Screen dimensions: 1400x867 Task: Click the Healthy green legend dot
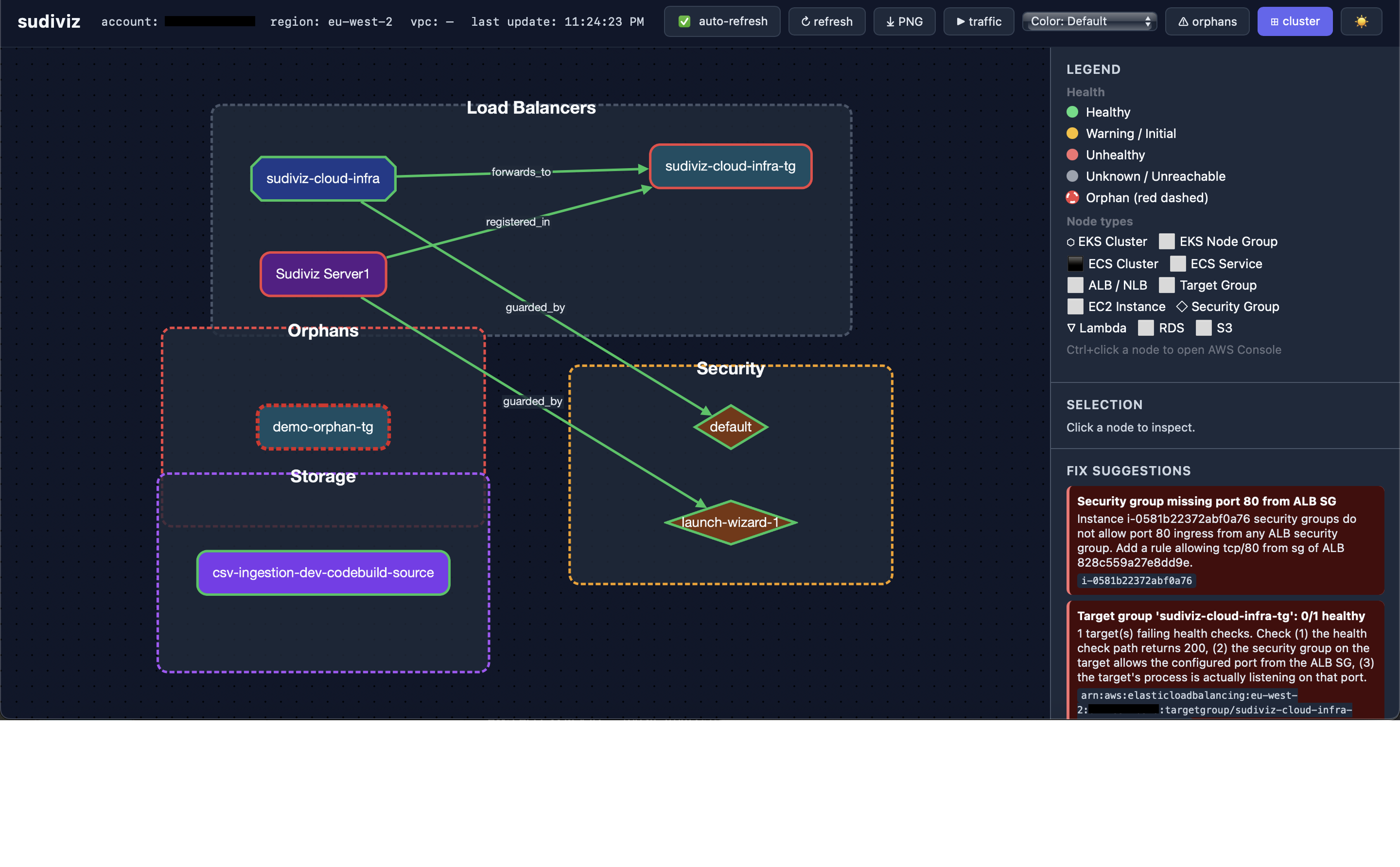1072,112
